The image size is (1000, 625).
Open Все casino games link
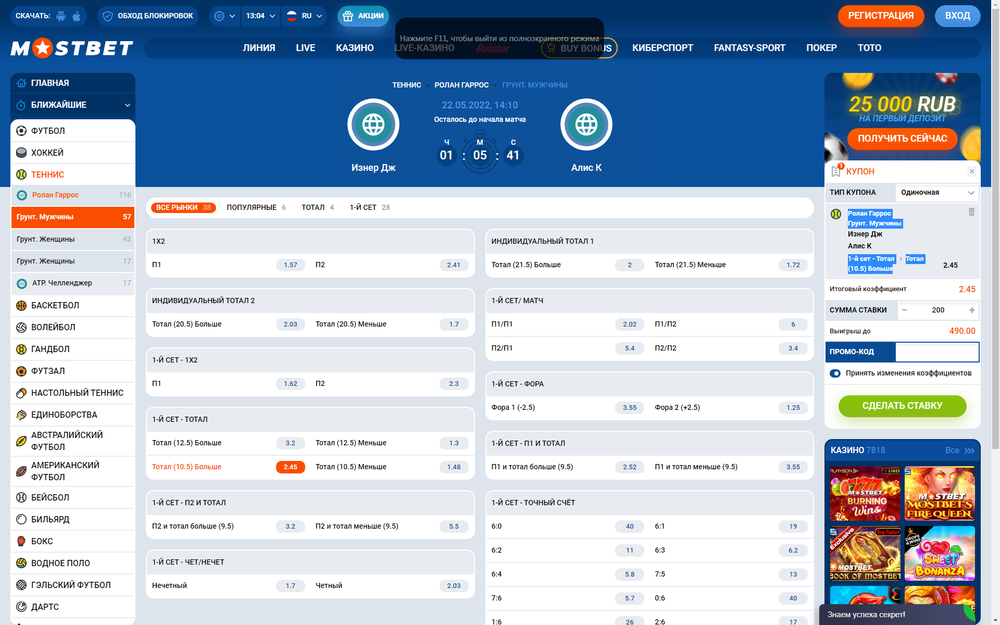coord(959,450)
